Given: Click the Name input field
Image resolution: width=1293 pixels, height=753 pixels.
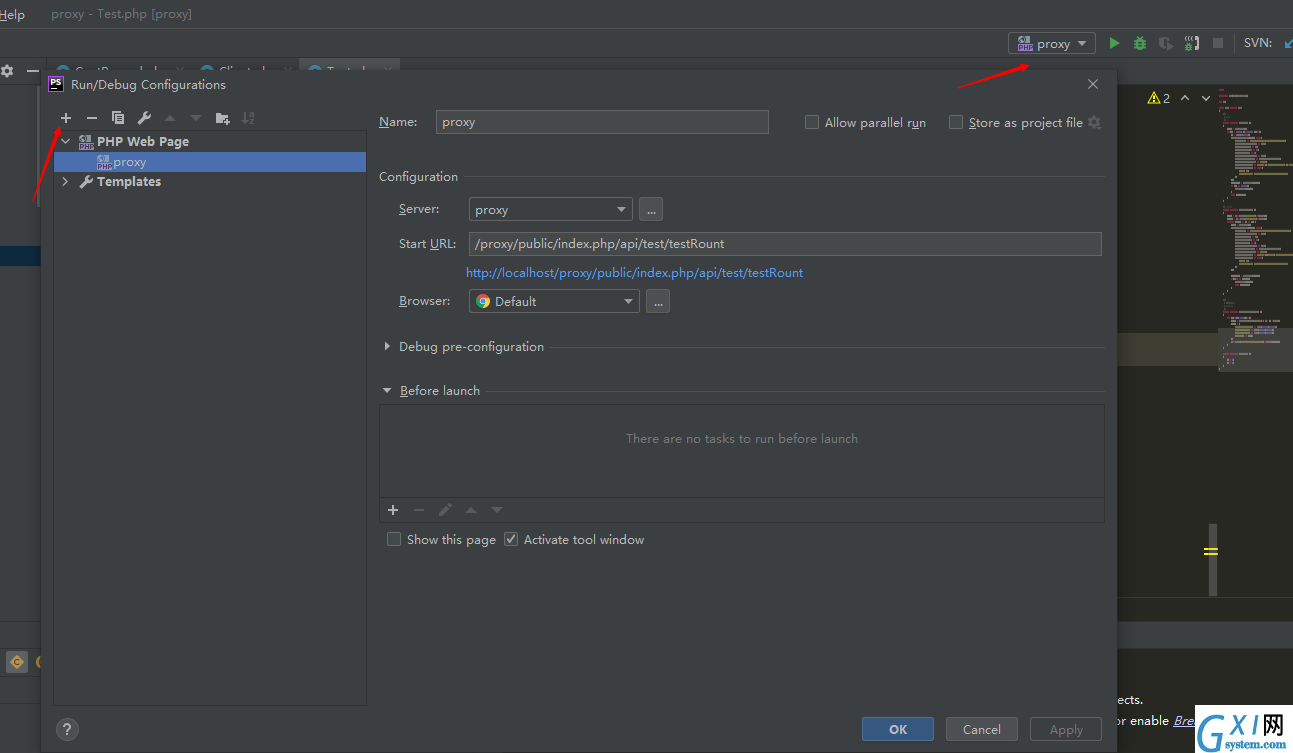Looking at the screenshot, I should coord(602,122).
